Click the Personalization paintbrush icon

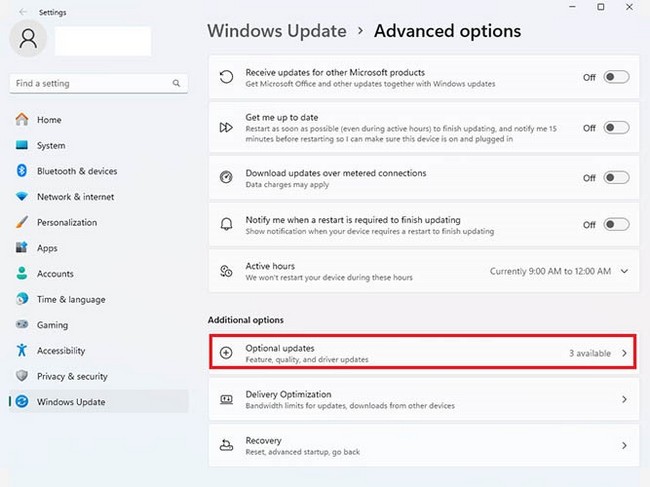(x=22, y=222)
